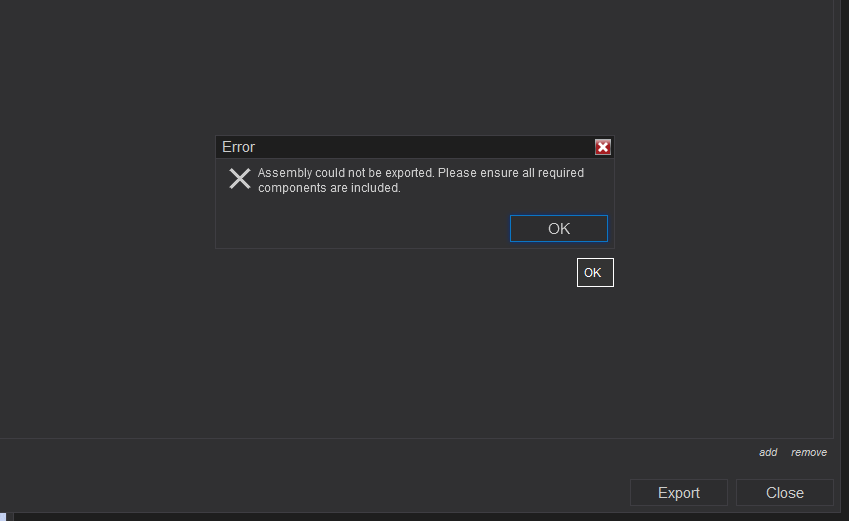Click the "components are included." text line
849x521 pixels.
pos(329,188)
